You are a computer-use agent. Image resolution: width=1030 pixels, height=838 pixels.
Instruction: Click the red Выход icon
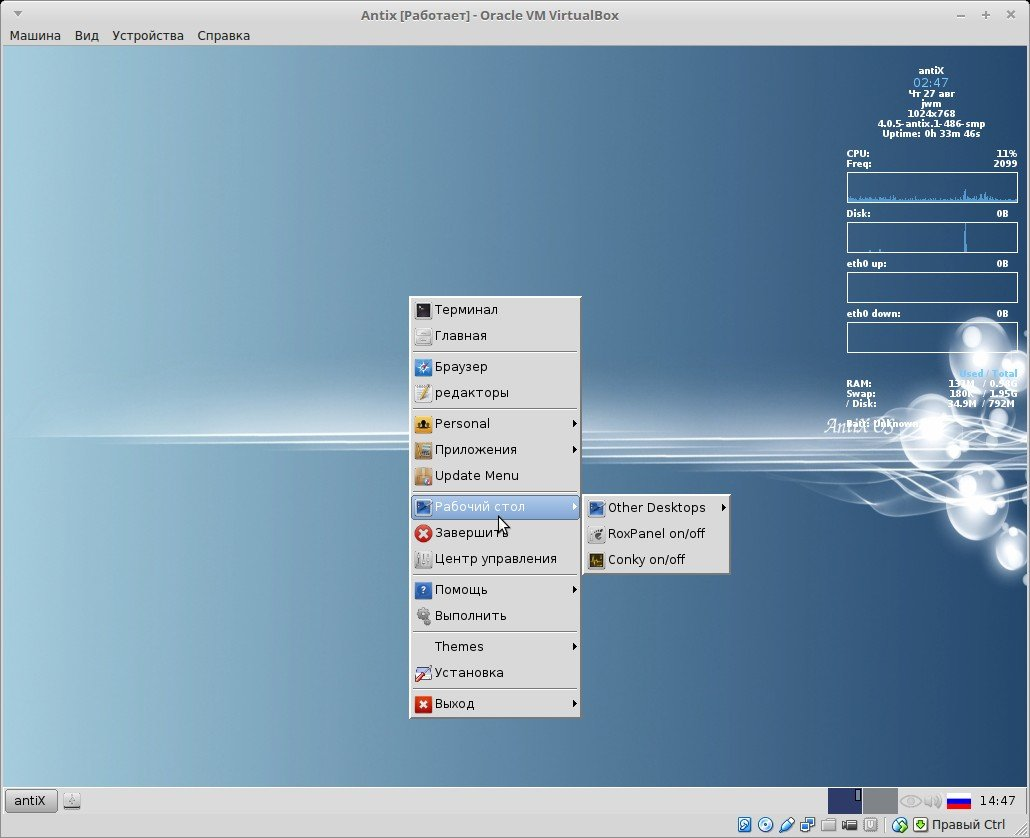click(423, 704)
